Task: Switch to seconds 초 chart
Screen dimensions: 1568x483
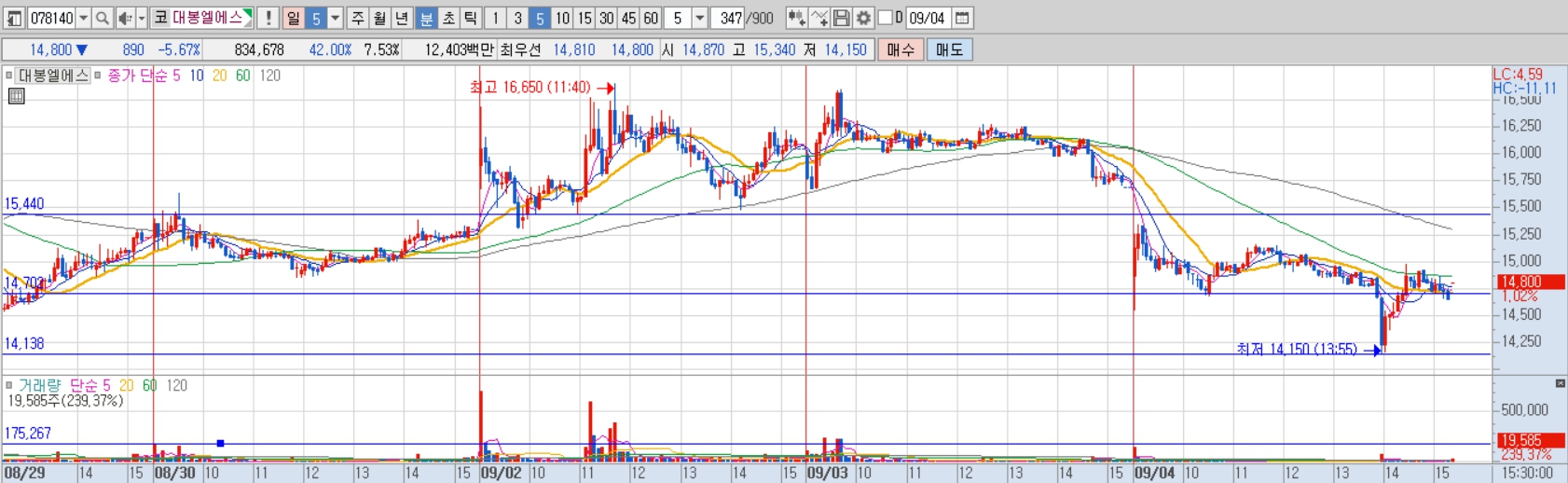Action: (448, 18)
